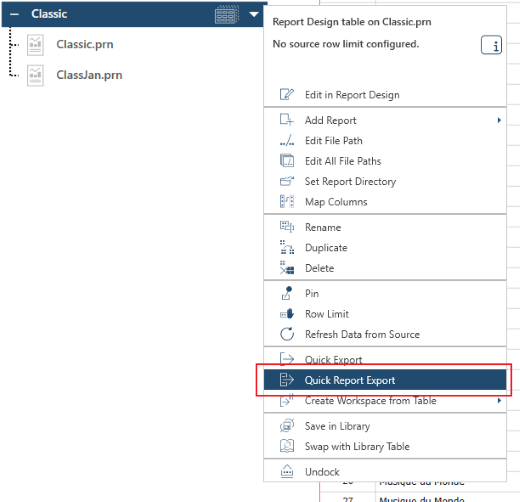The image size is (520, 502).
Task: Click the Classic.prn report file icon
Action: pyautogui.click(x=35, y=45)
